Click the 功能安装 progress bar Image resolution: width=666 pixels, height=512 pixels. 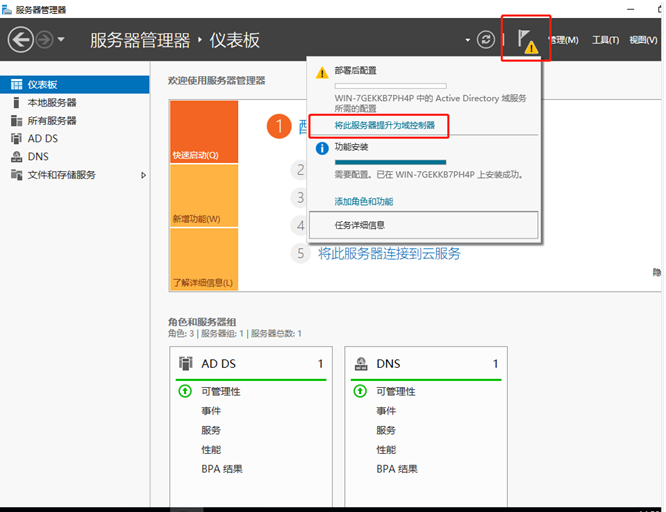coord(390,162)
